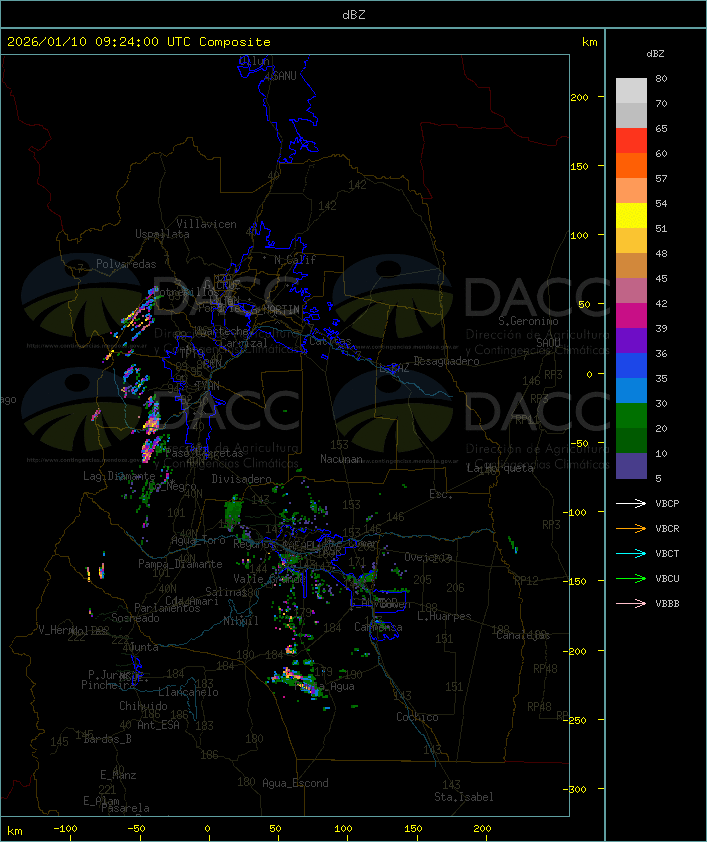Click the Villavicen map label
707x842 pixels.
pyautogui.click(x=206, y=224)
